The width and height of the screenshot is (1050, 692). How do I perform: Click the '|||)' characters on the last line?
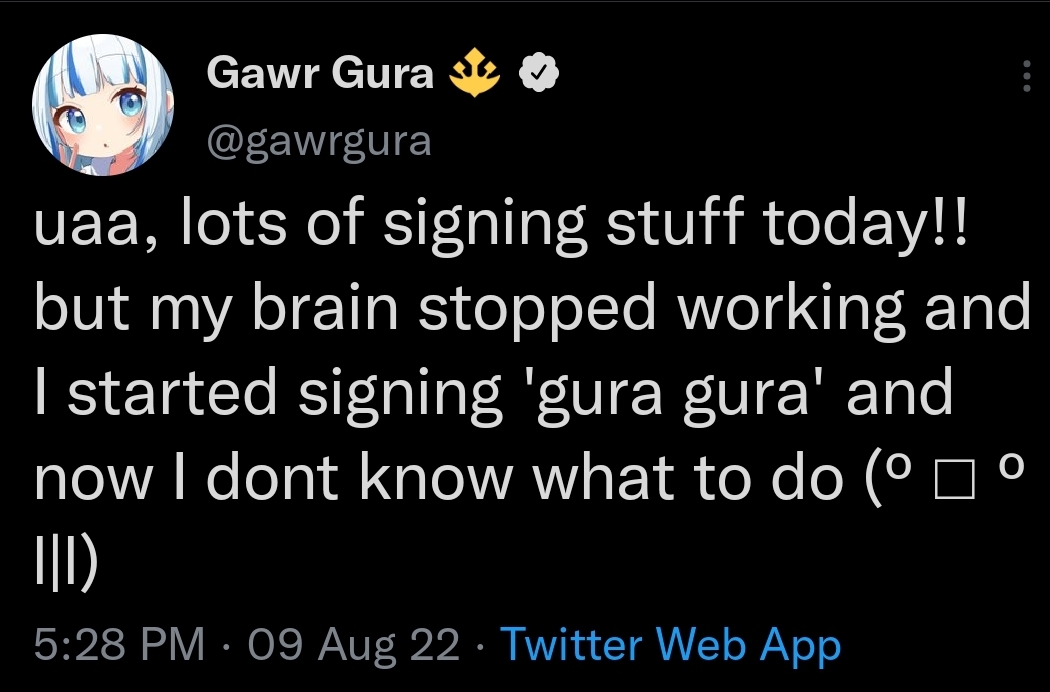pos(64,566)
